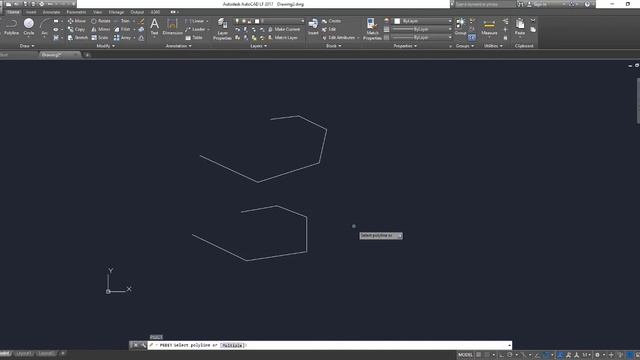640x360 pixels.
Task: Switch to Layout2 tab
Action: point(46,353)
